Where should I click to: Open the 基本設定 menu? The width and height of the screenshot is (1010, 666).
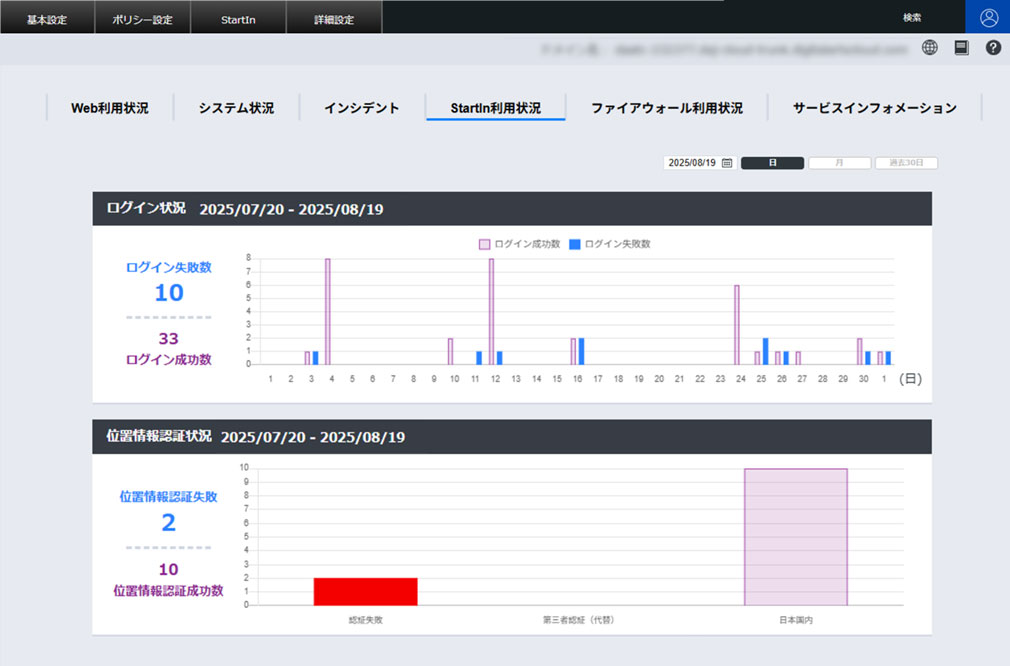[47, 17]
